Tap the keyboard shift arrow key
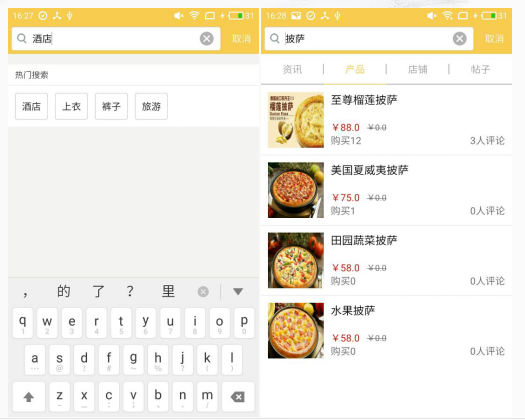525x420 pixels. [x=29, y=397]
